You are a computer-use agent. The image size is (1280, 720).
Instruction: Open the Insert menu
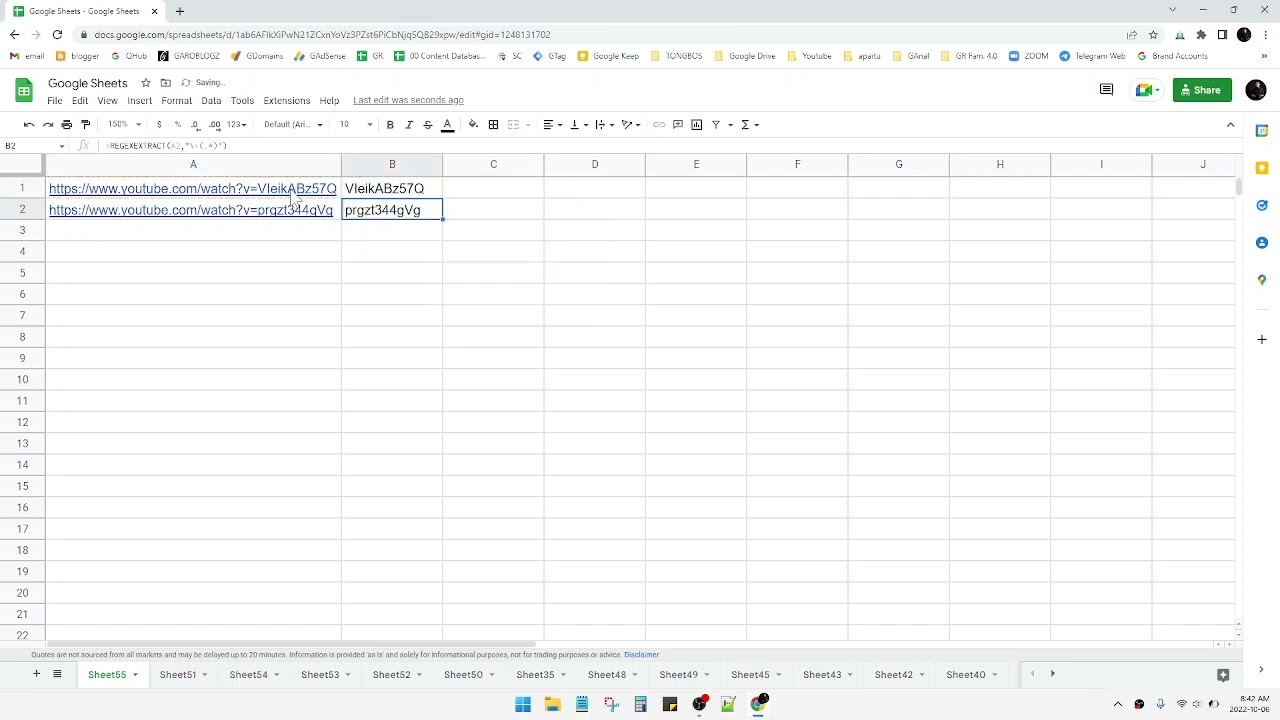pyautogui.click(x=140, y=101)
